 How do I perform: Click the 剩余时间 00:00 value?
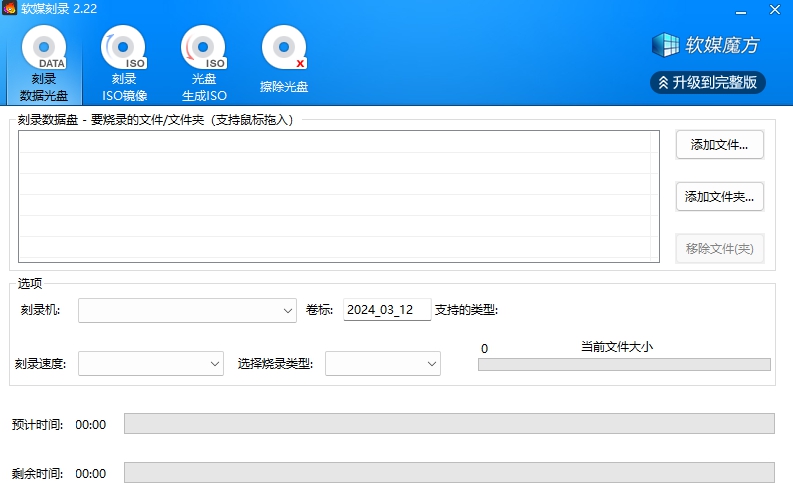(91, 473)
